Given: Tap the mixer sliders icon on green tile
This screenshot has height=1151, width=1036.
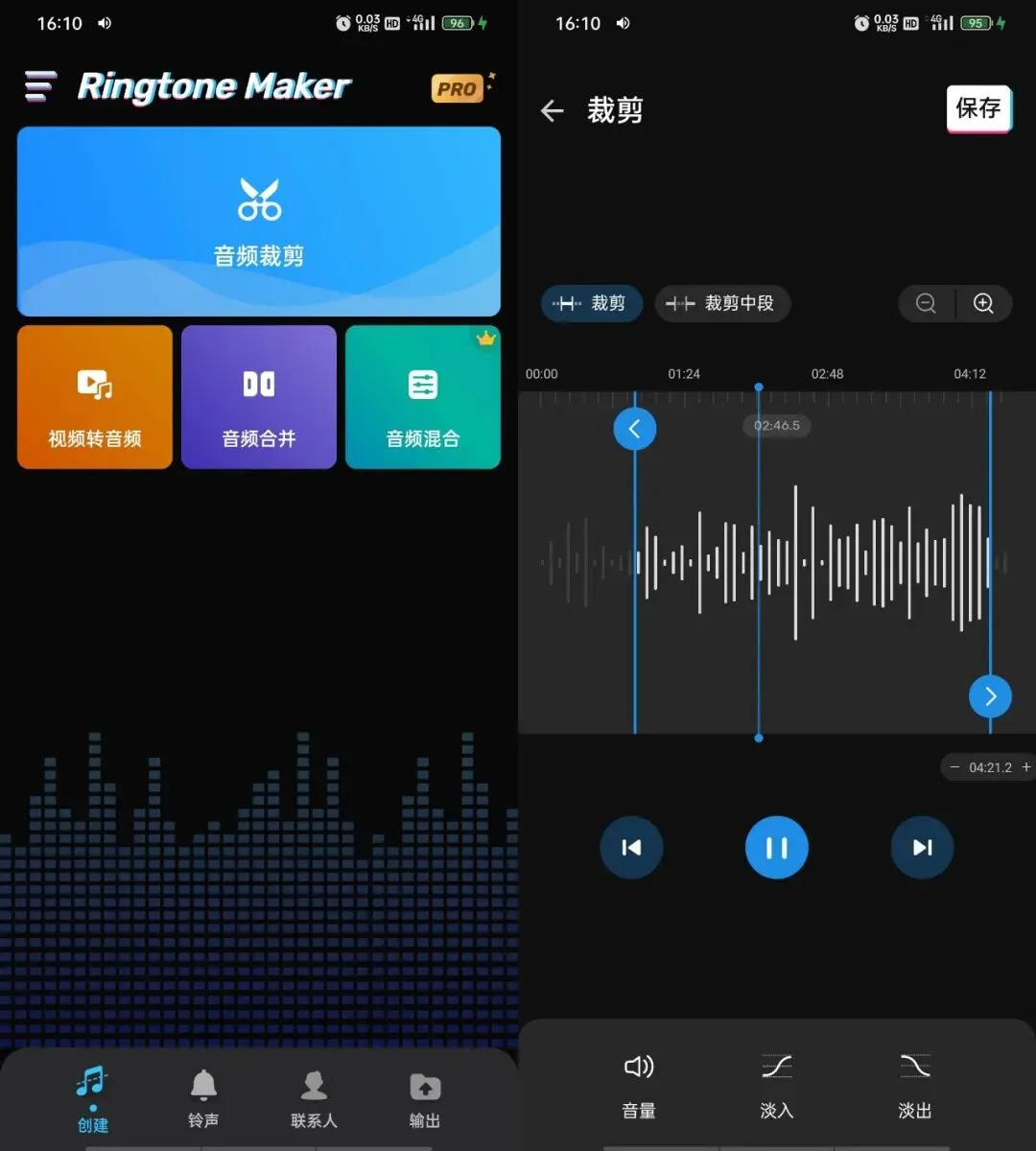Looking at the screenshot, I should point(423,385).
